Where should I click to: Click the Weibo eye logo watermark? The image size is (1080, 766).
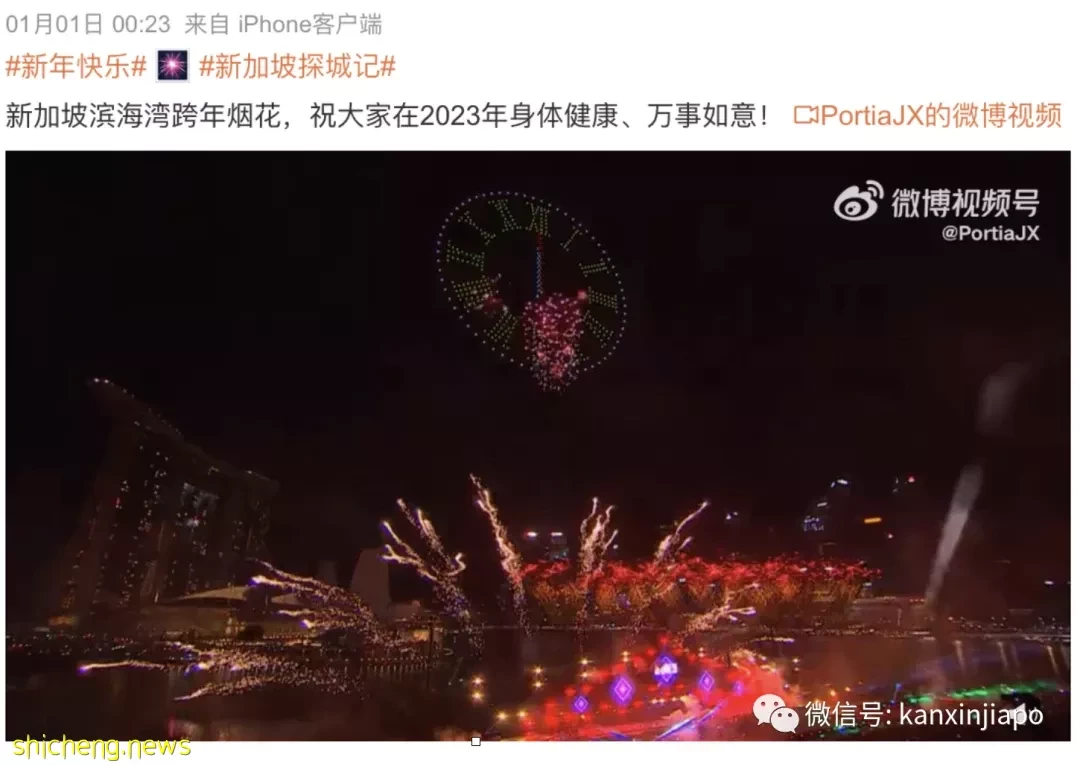point(858,200)
